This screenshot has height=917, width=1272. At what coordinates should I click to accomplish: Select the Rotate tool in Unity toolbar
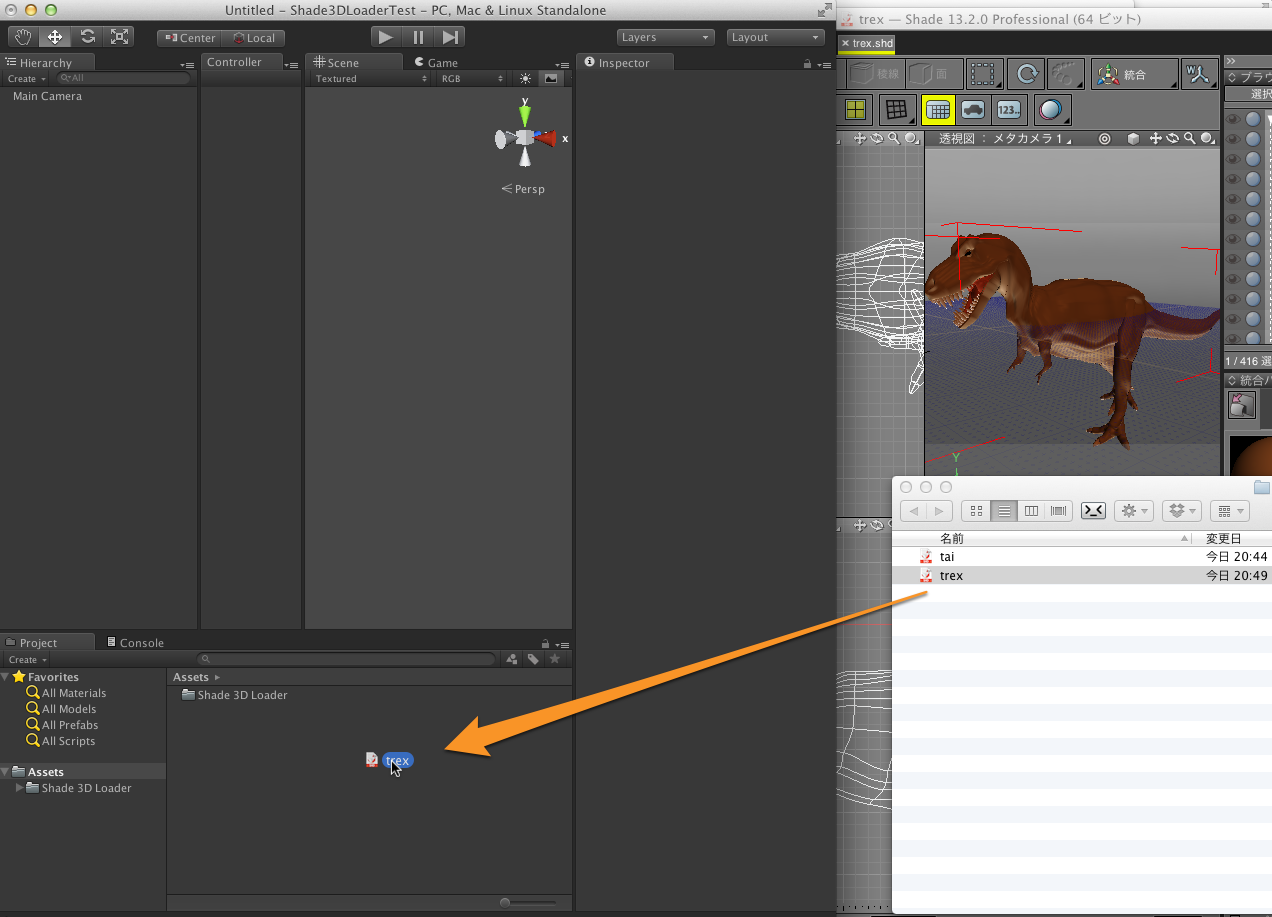(x=87, y=37)
